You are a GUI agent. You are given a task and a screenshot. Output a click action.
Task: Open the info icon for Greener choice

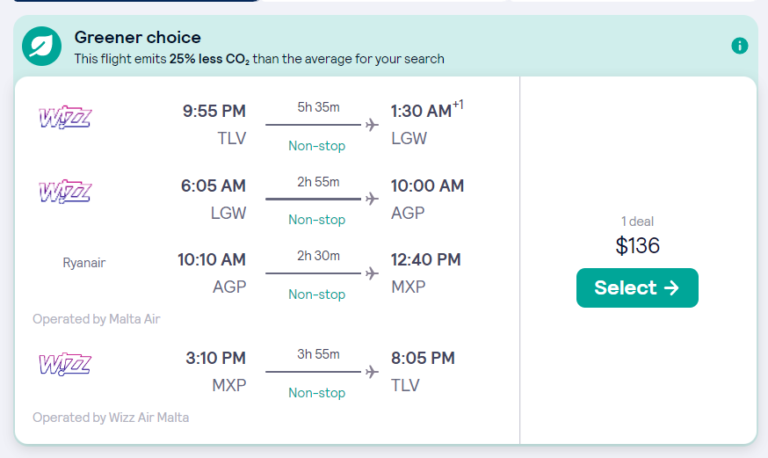tap(740, 46)
